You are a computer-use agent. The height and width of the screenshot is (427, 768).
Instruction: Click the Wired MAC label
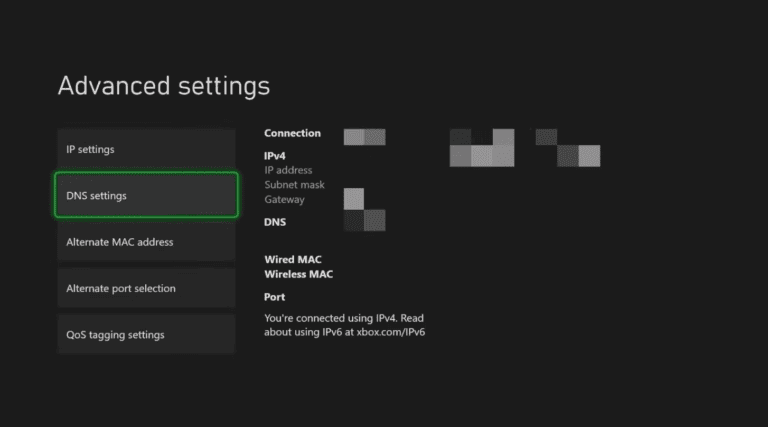[x=293, y=259]
